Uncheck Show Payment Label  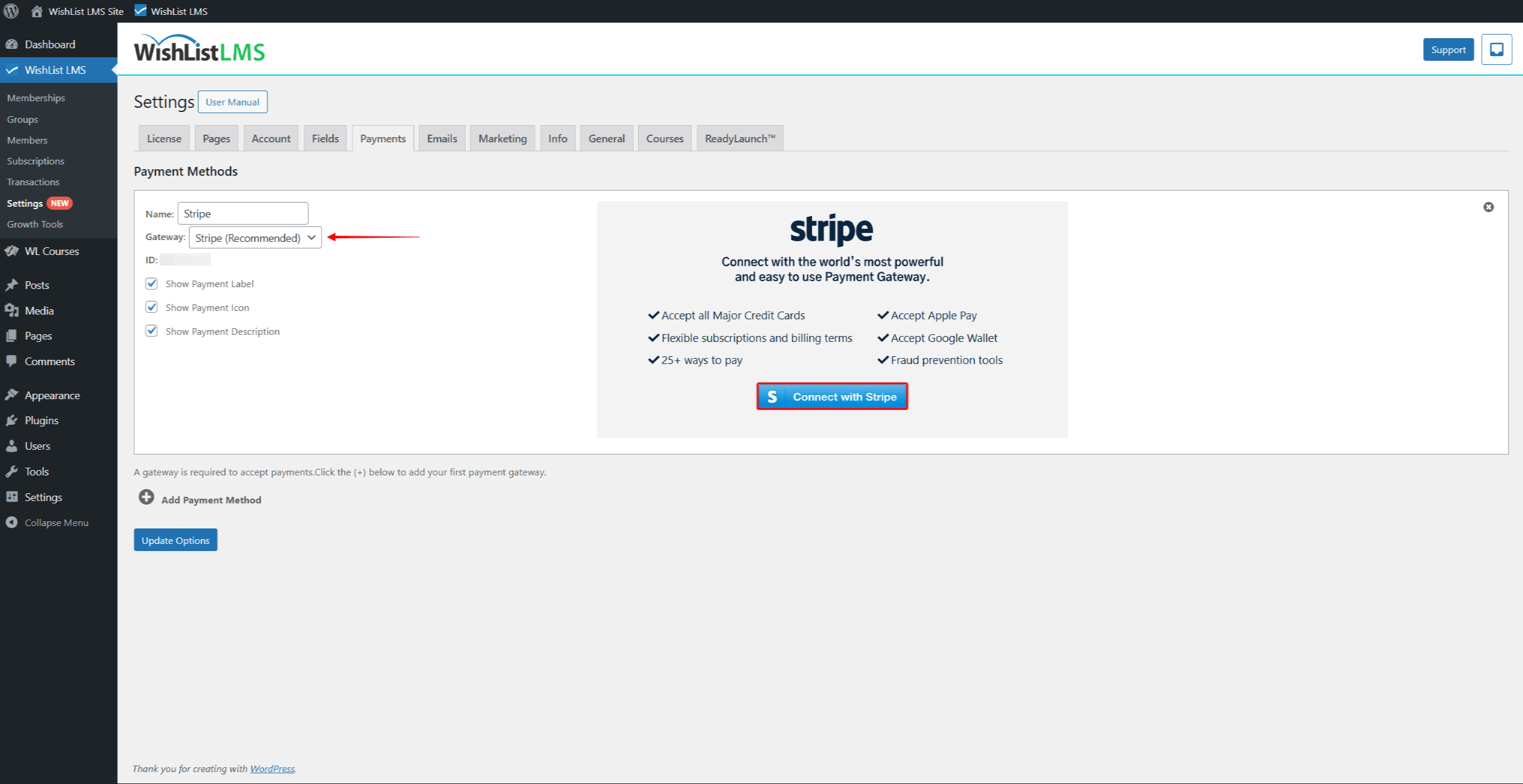pos(151,283)
